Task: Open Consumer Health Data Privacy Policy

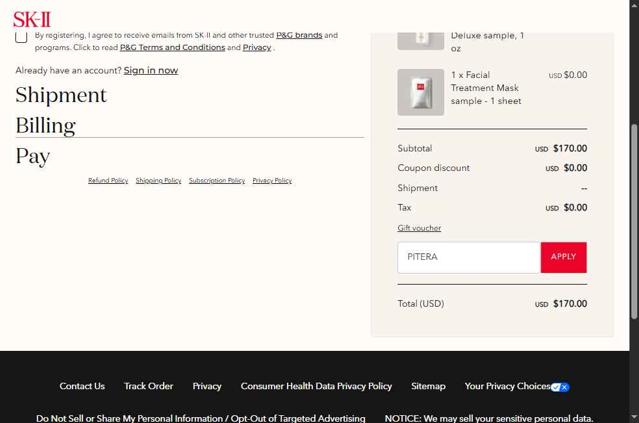Action: 316,386
